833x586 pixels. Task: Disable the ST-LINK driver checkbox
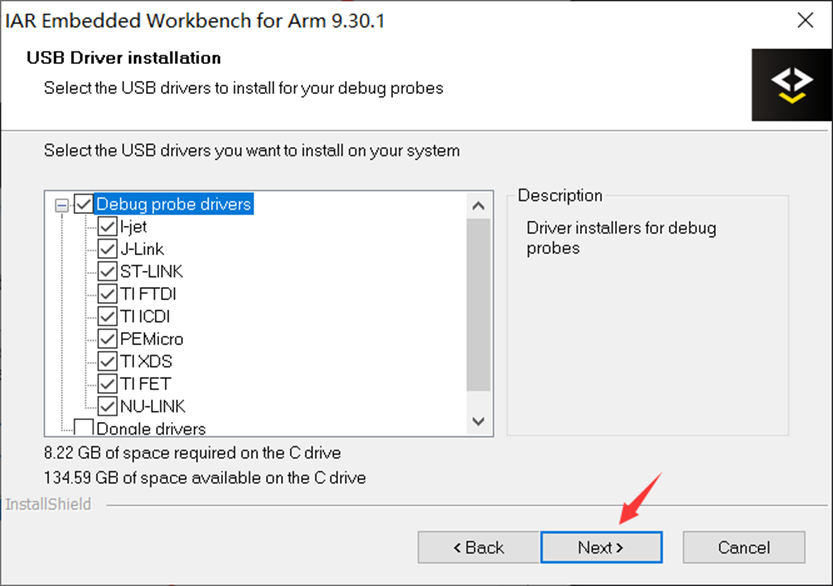click(108, 272)
